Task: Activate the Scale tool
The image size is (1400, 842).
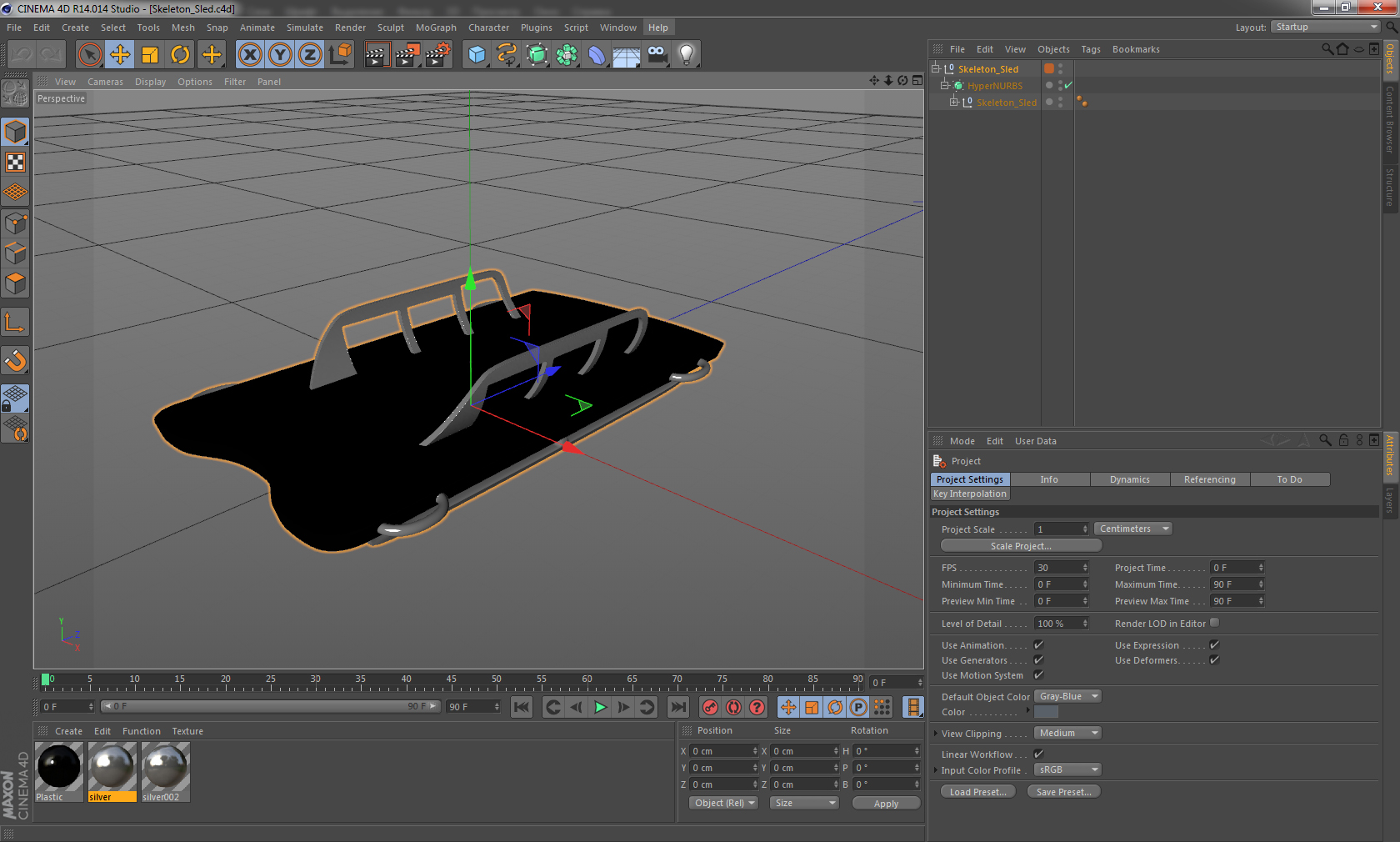Action: coord(150,55)
